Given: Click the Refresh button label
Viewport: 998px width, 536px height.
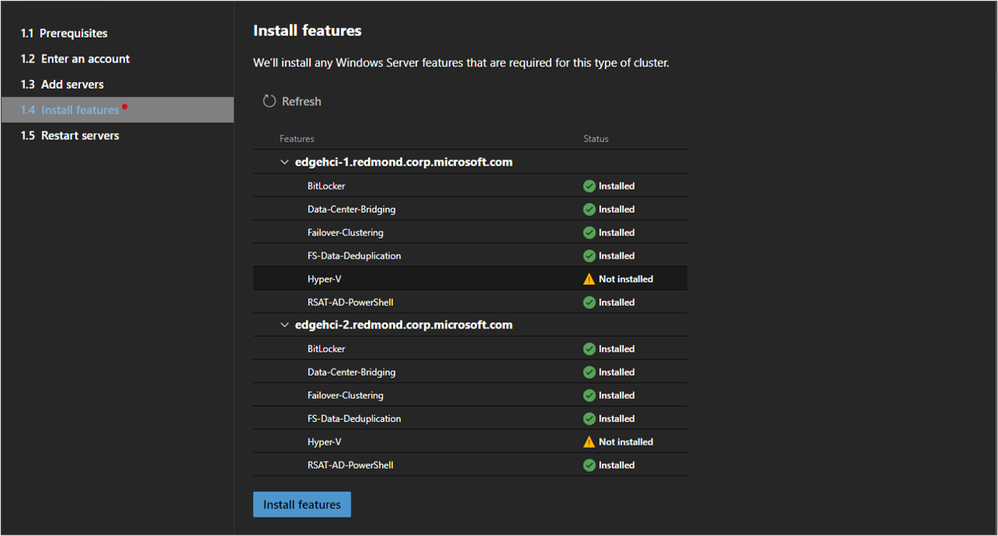Looking at the screenshot, I should click(301, 101).
